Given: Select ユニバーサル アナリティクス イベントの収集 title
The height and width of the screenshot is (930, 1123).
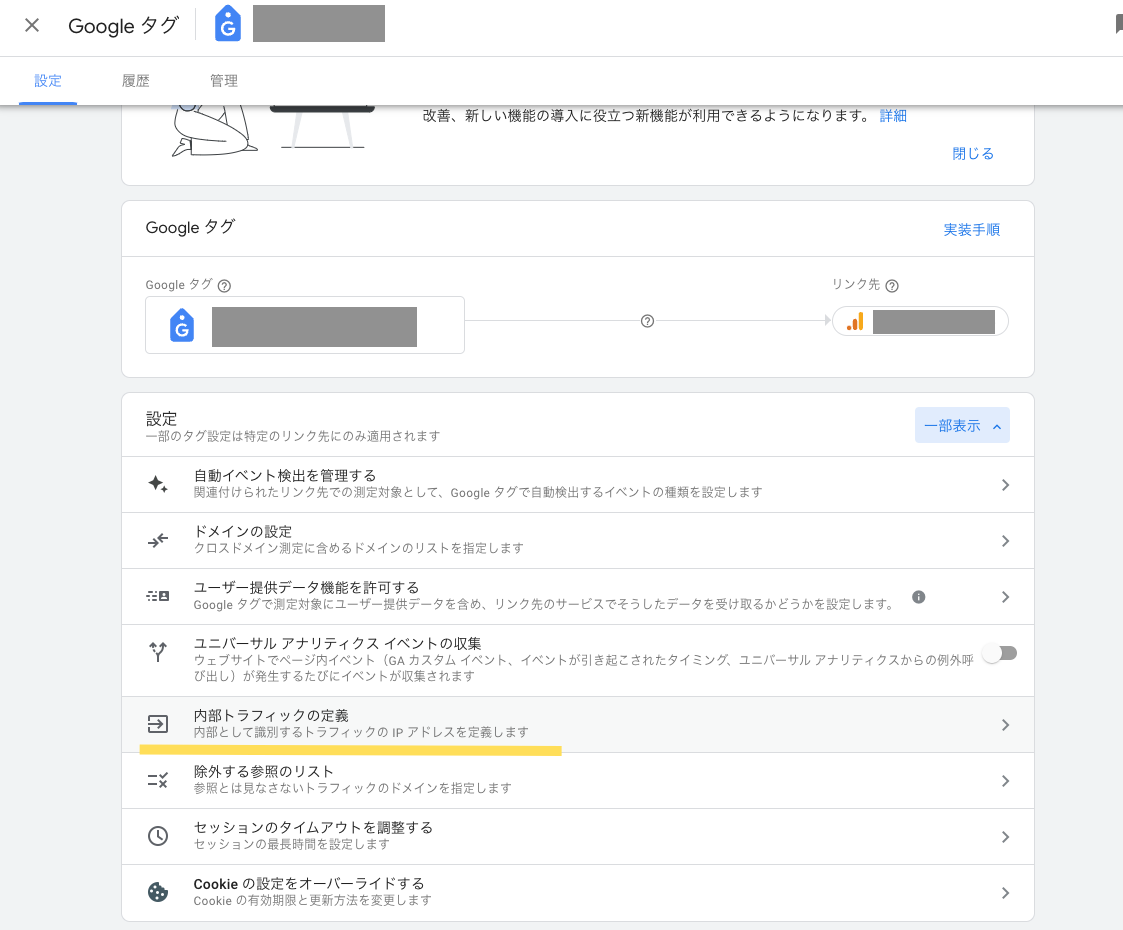Looking at the screenshot, I should click(x=337, y=643).
